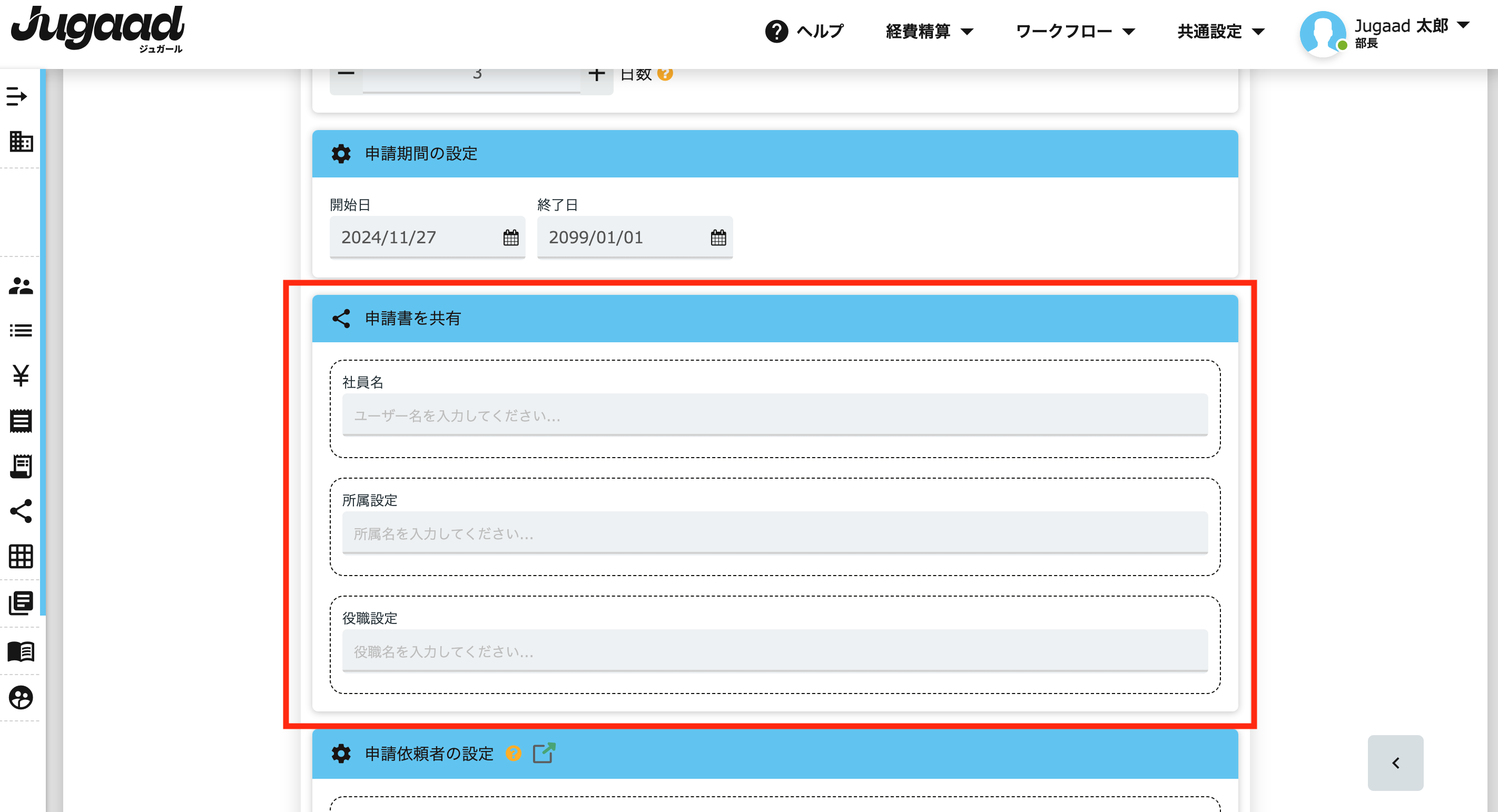Click the 申請期間の設定 section title
Screen dimensions: 1498x812
pos(421,154)
